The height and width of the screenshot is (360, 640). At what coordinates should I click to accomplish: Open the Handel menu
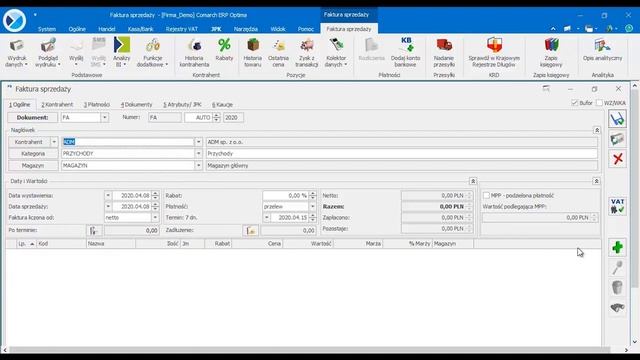(107, 29)
